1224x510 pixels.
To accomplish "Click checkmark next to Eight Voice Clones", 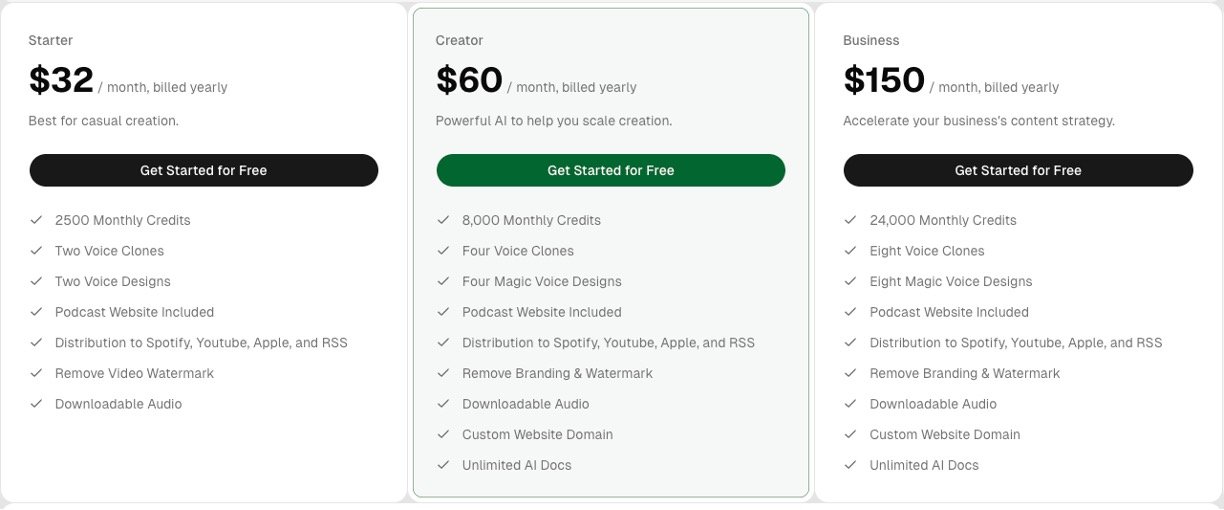I will pos(850,251).
